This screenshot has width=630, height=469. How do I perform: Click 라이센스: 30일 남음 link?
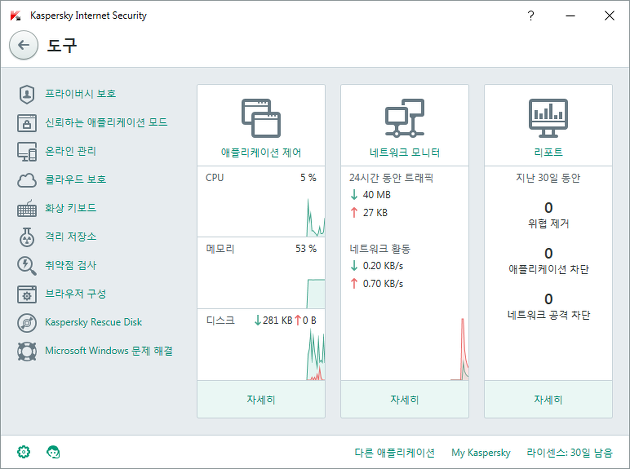tap(570, 453)
